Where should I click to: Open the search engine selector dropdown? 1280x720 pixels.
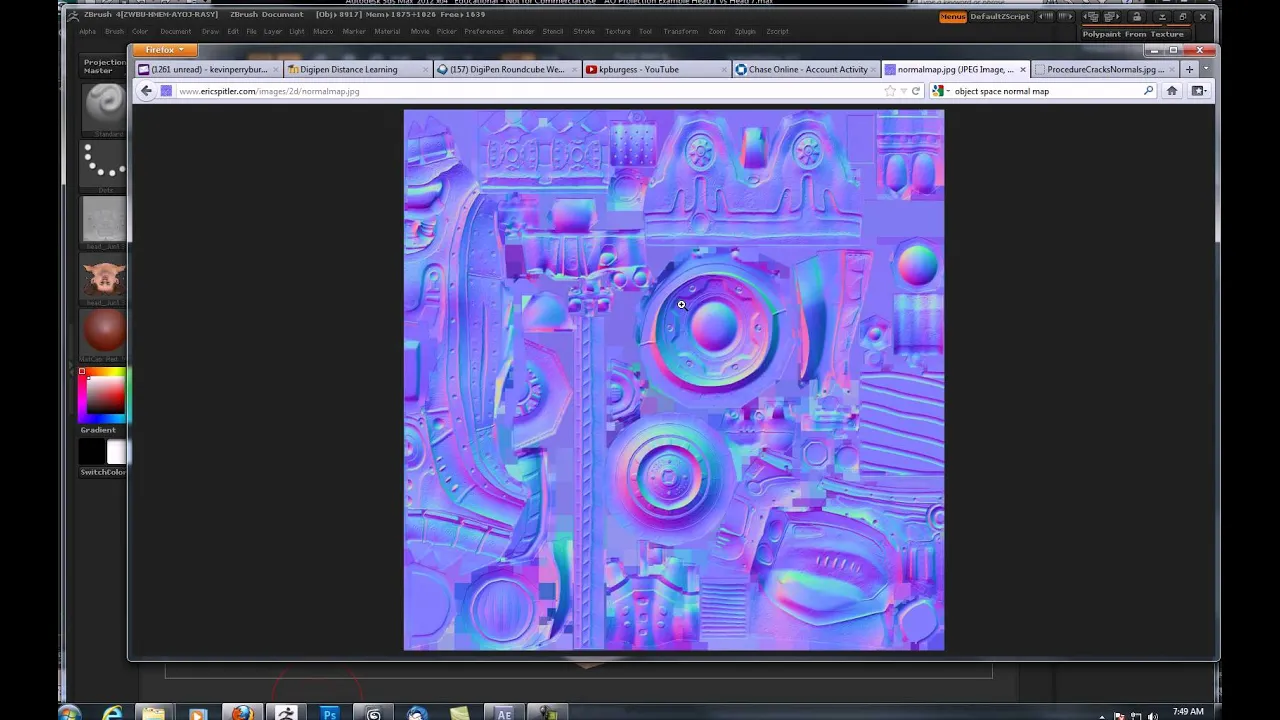[940, 91]
